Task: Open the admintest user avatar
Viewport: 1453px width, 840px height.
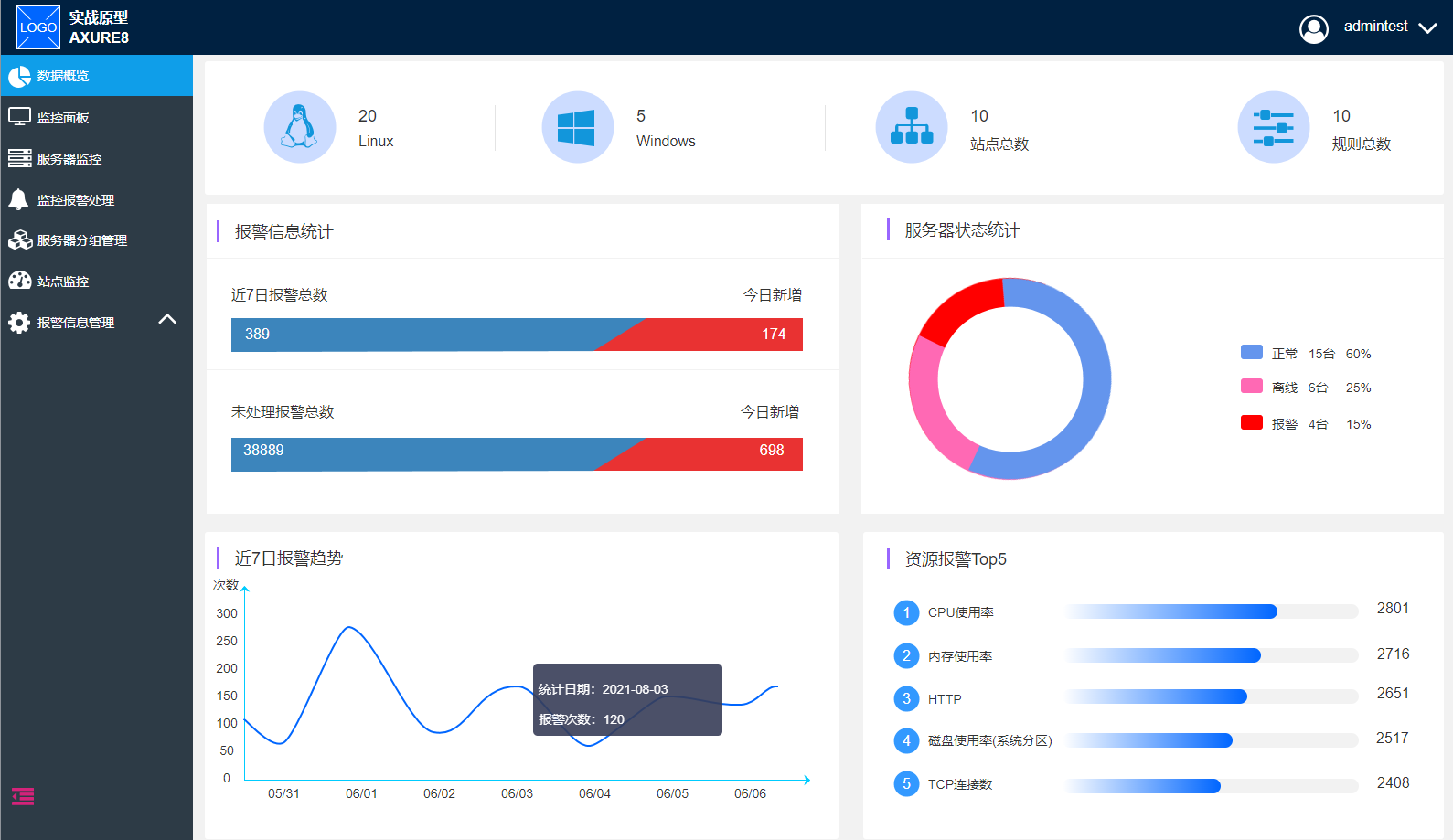Action: pos(1314,29)
